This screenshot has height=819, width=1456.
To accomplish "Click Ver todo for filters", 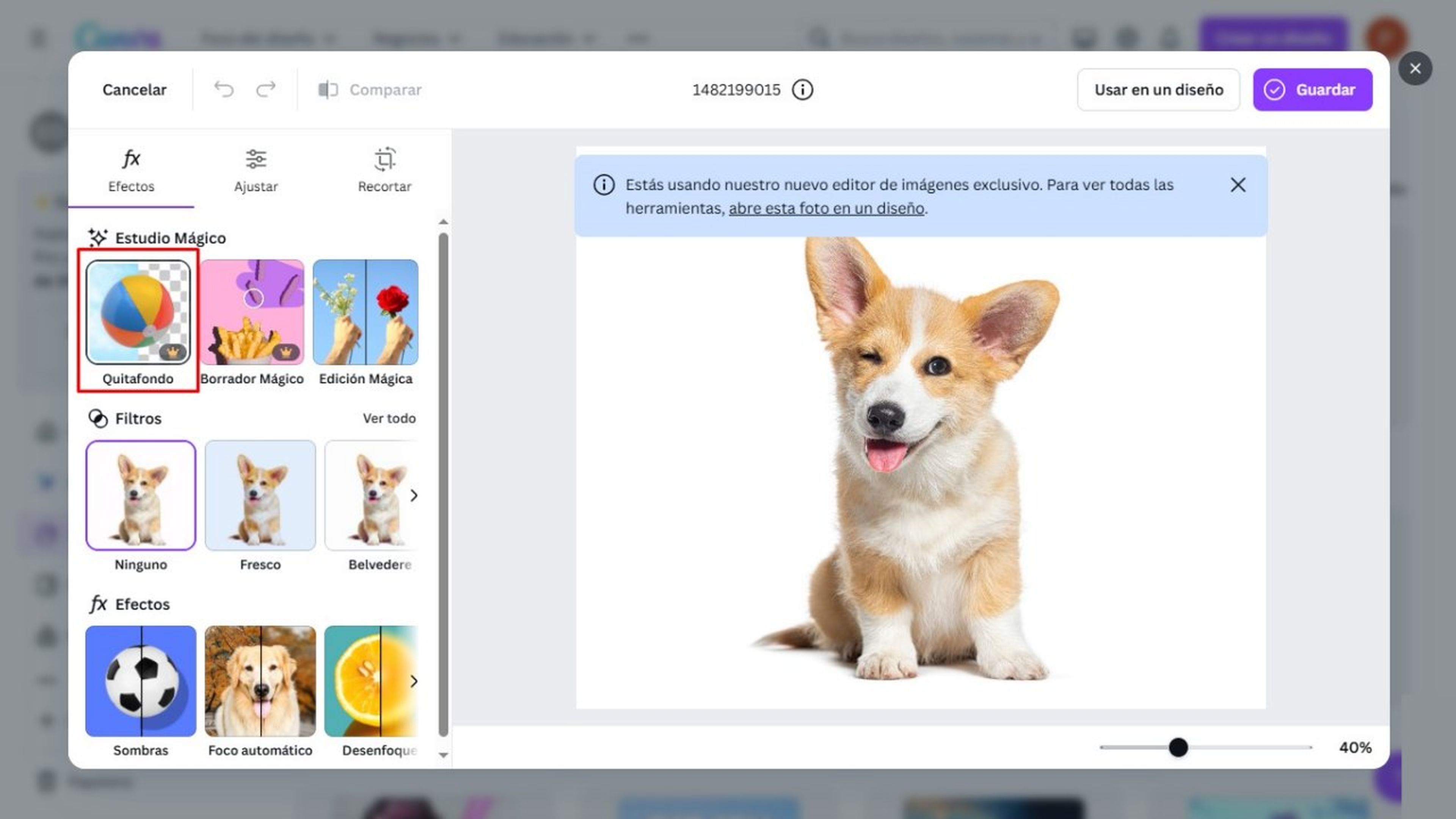I will click(x=389, y=418).
